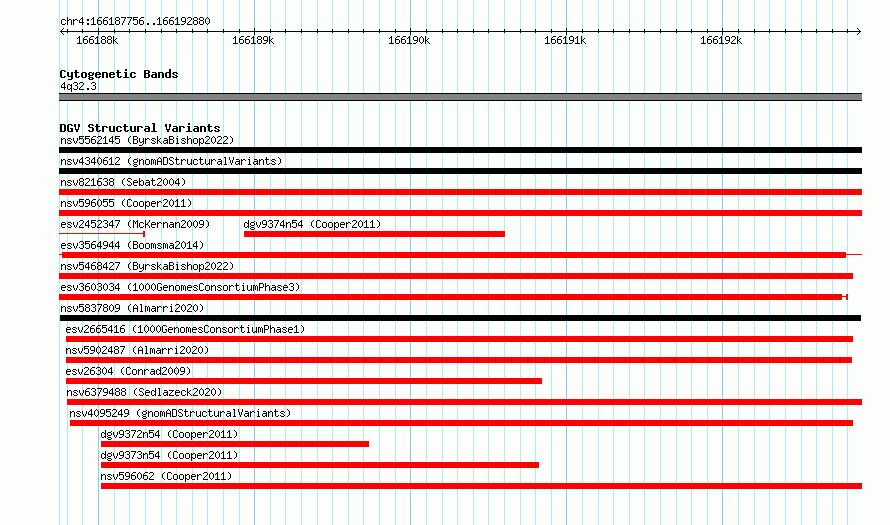890x525 pixels.
Task: Click the DGV Structural Variants track title
Action: coord(140,128)
